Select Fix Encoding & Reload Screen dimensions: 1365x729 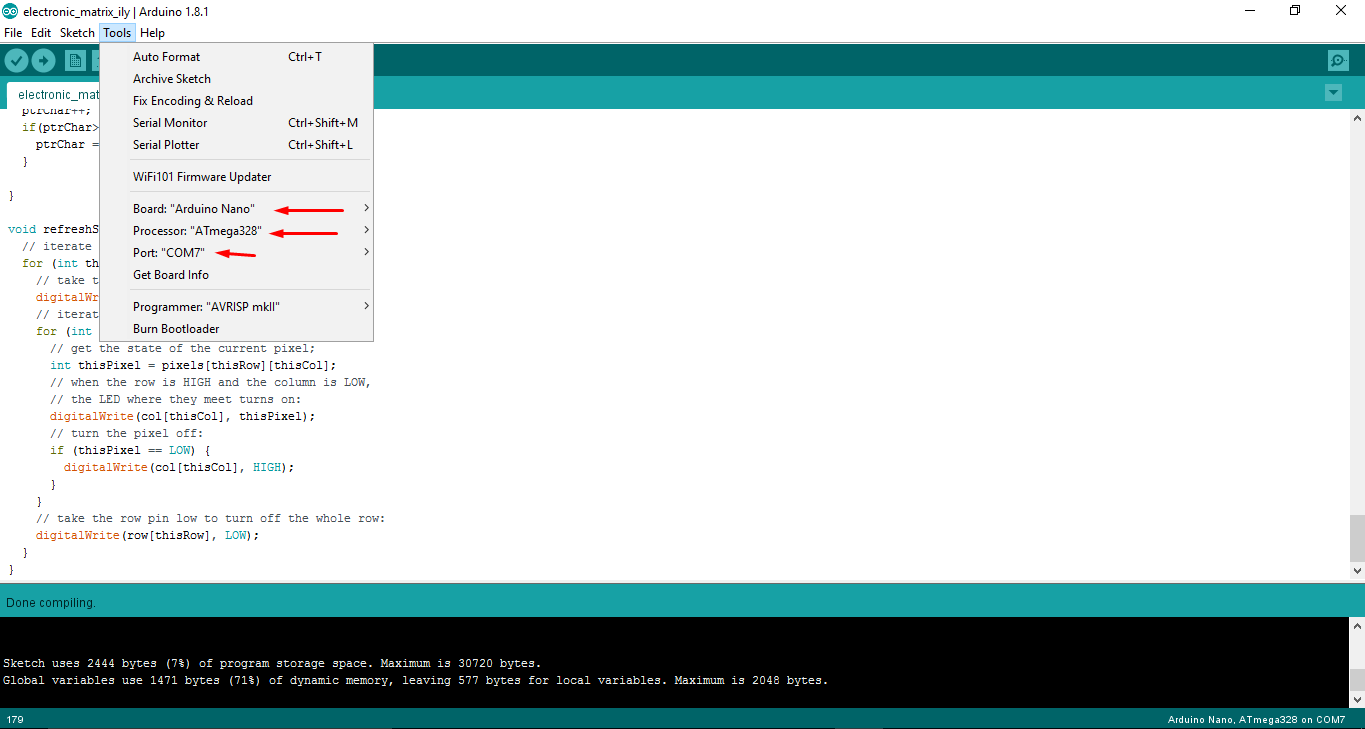tap(236, 101)
